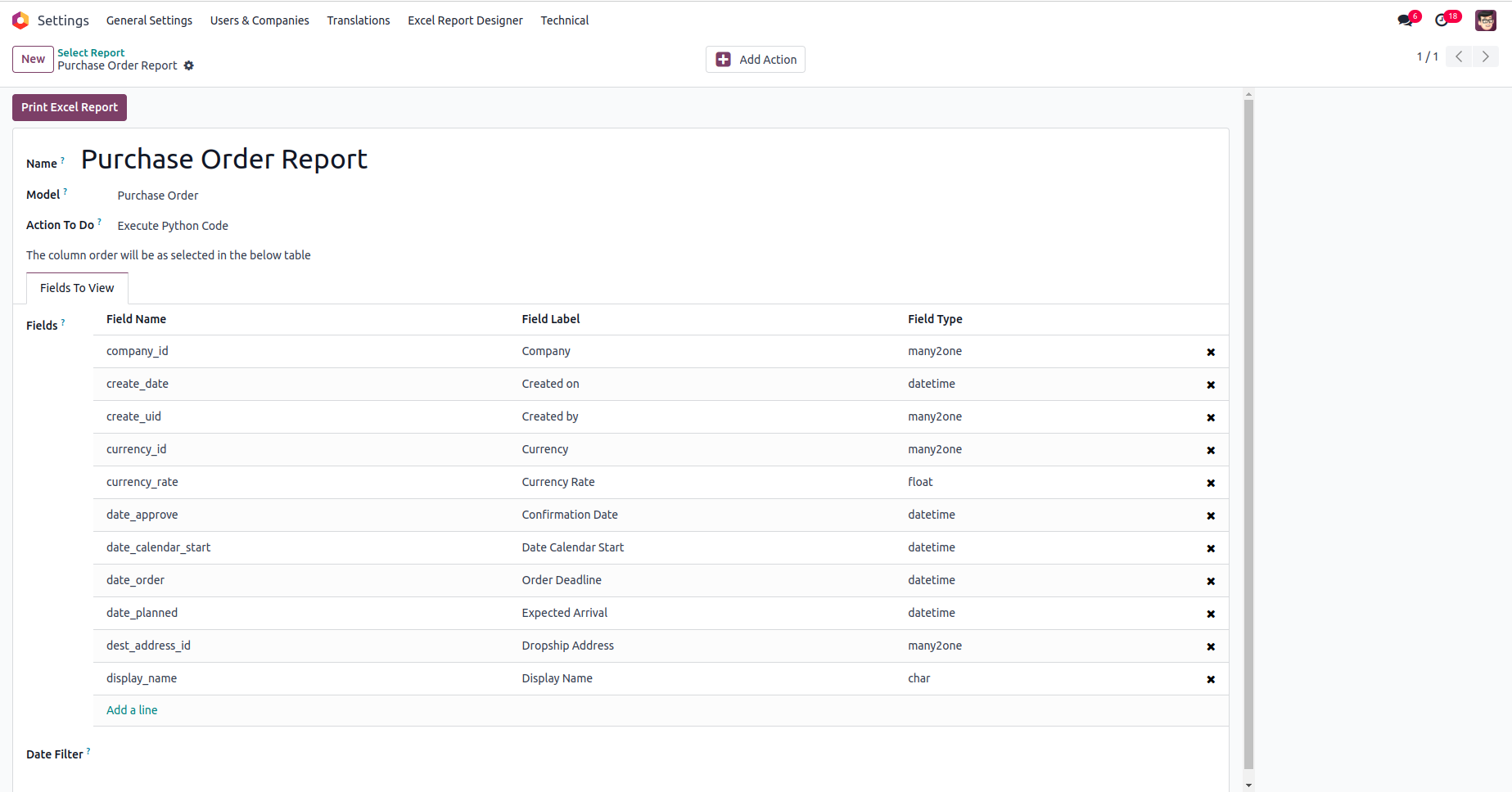Click the Purchase Order Report name field

[x=224, y=160]
